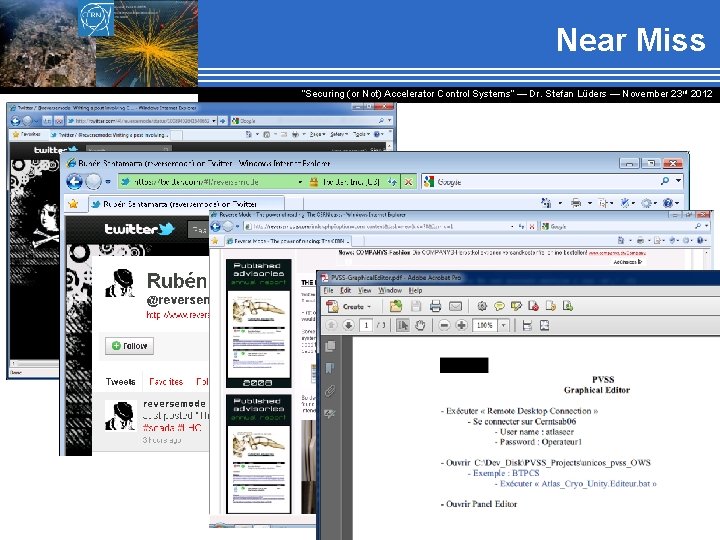720x540 pixels.
Task: Open Tools menu in rearmost Twitter window
Action: pyautogui.click(x=361, y=134)
